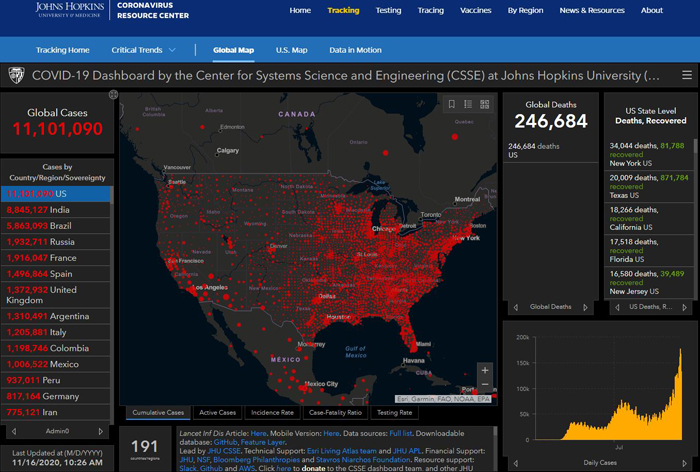The height and width of the screenshot is (472, 700).
Task: Select Germany in the country list
Action: 55,397
